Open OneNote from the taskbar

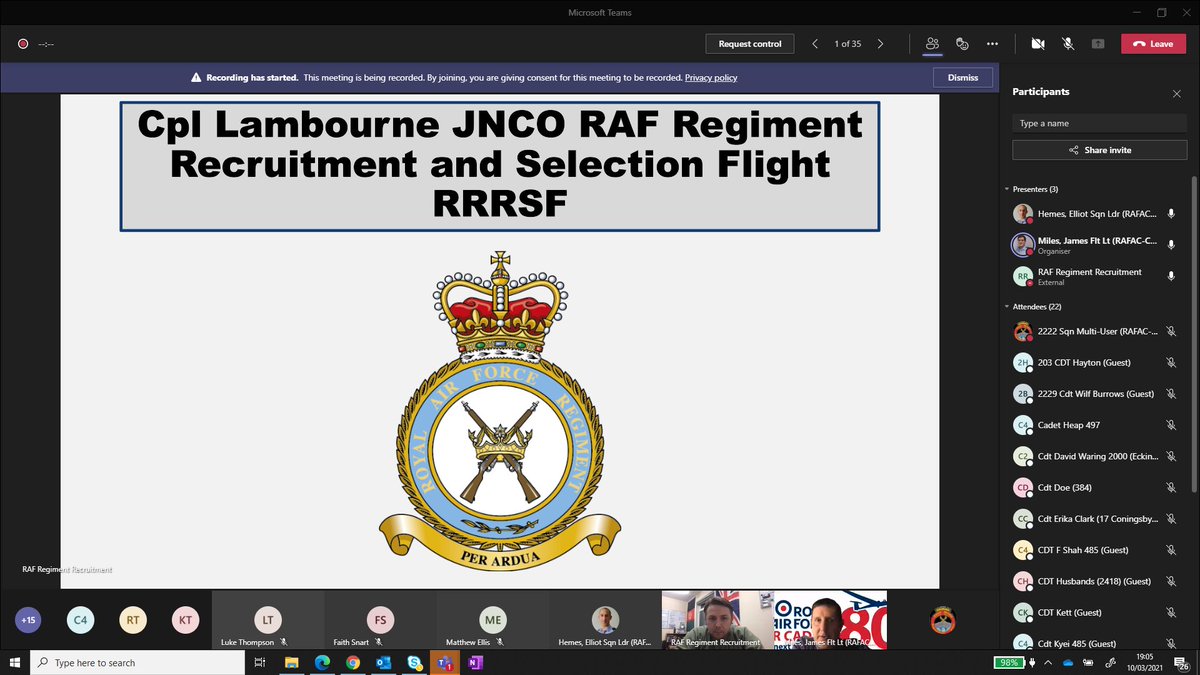point(475,662)
